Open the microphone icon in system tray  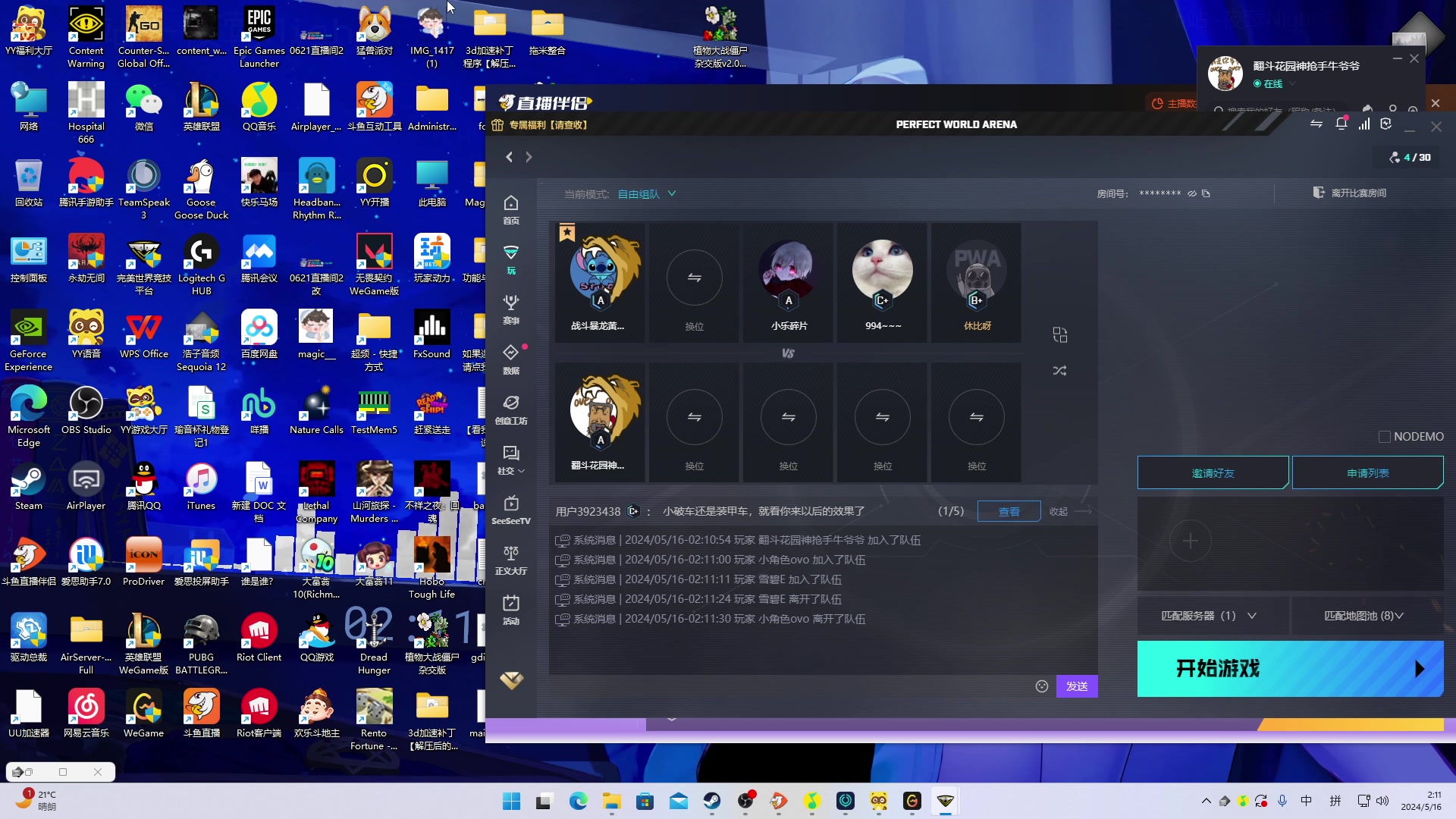(1282, 801)
